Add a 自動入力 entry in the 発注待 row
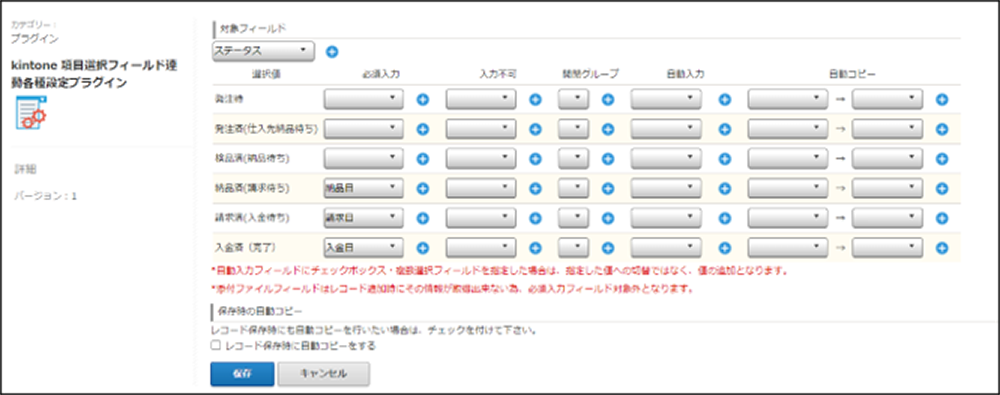 click(724, 100)
